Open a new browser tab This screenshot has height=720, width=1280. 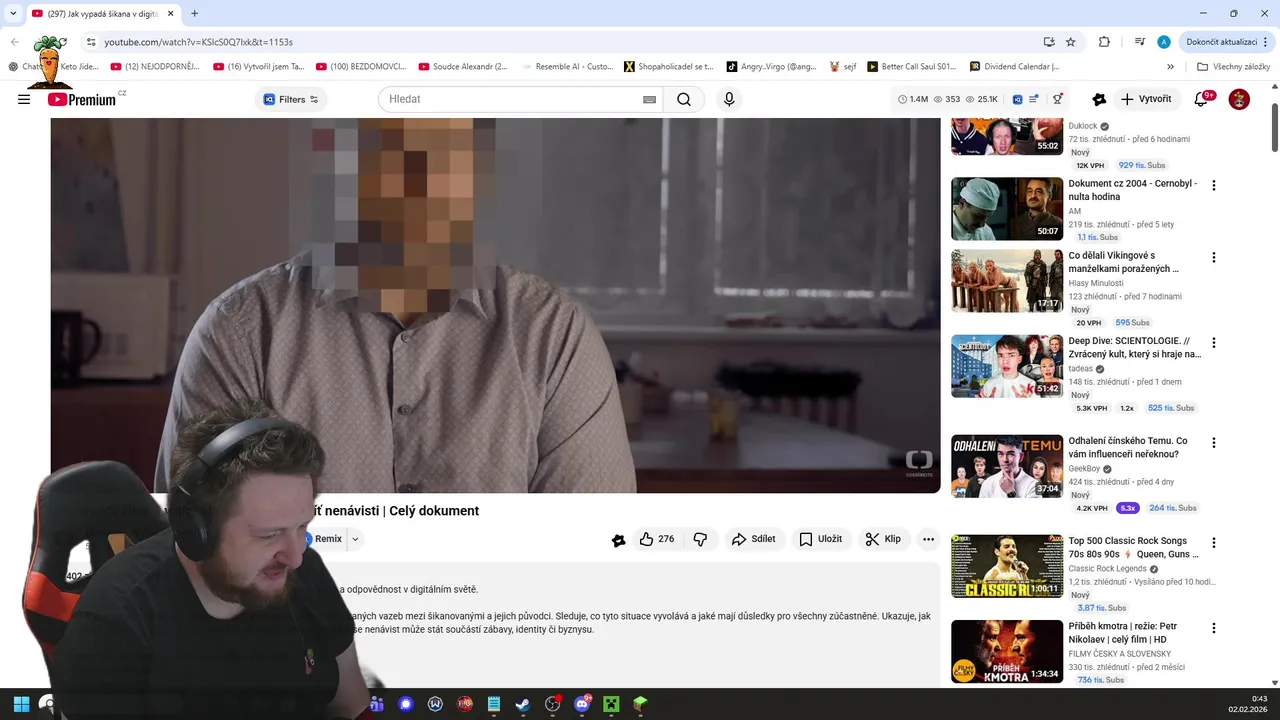click(194, 13)
